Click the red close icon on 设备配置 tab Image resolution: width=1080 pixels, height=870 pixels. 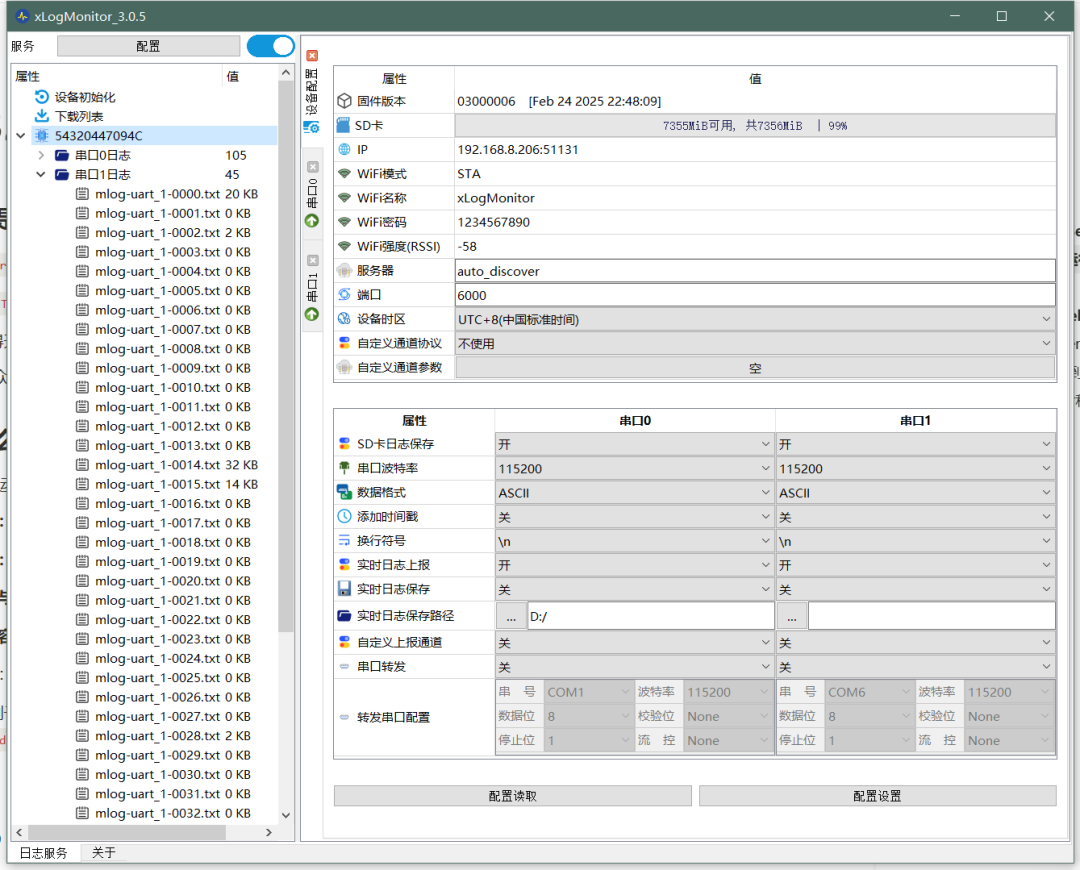(312, 56)
